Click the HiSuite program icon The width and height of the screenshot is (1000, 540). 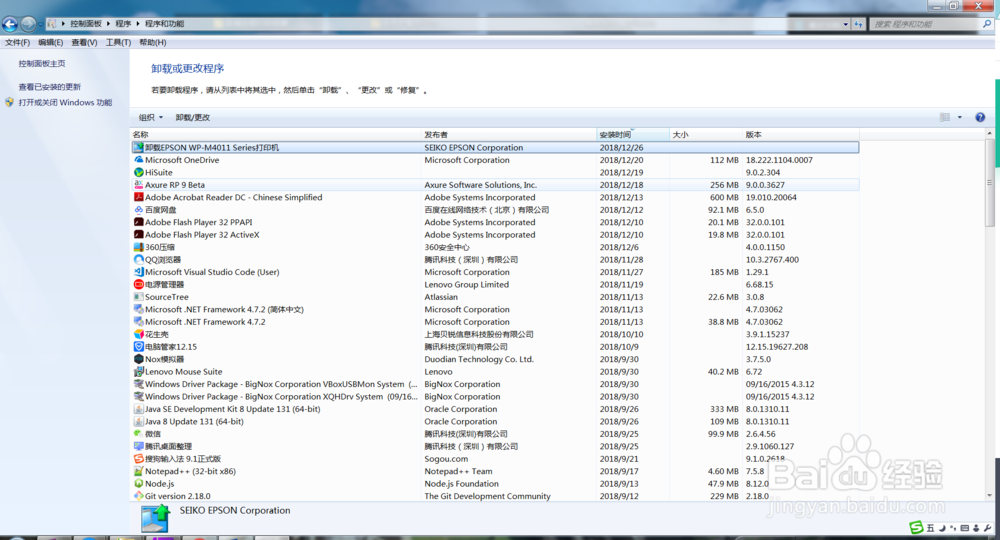[138, 172]
